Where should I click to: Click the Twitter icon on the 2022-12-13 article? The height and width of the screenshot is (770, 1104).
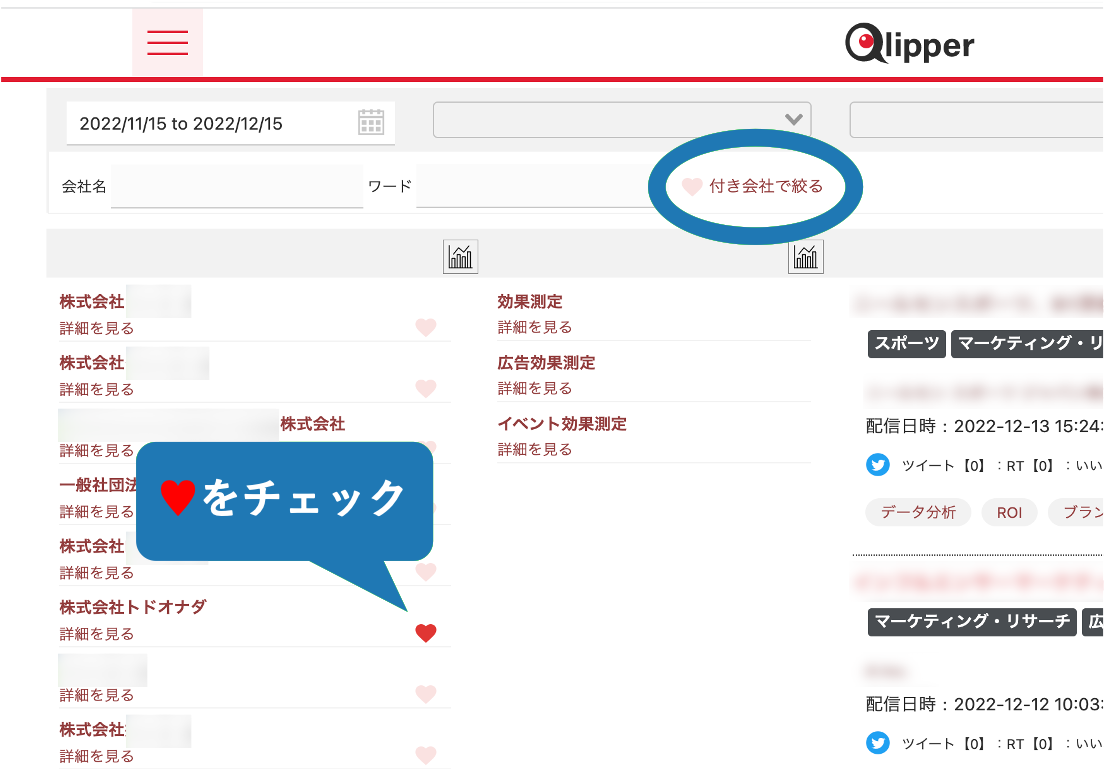(878, 465)
